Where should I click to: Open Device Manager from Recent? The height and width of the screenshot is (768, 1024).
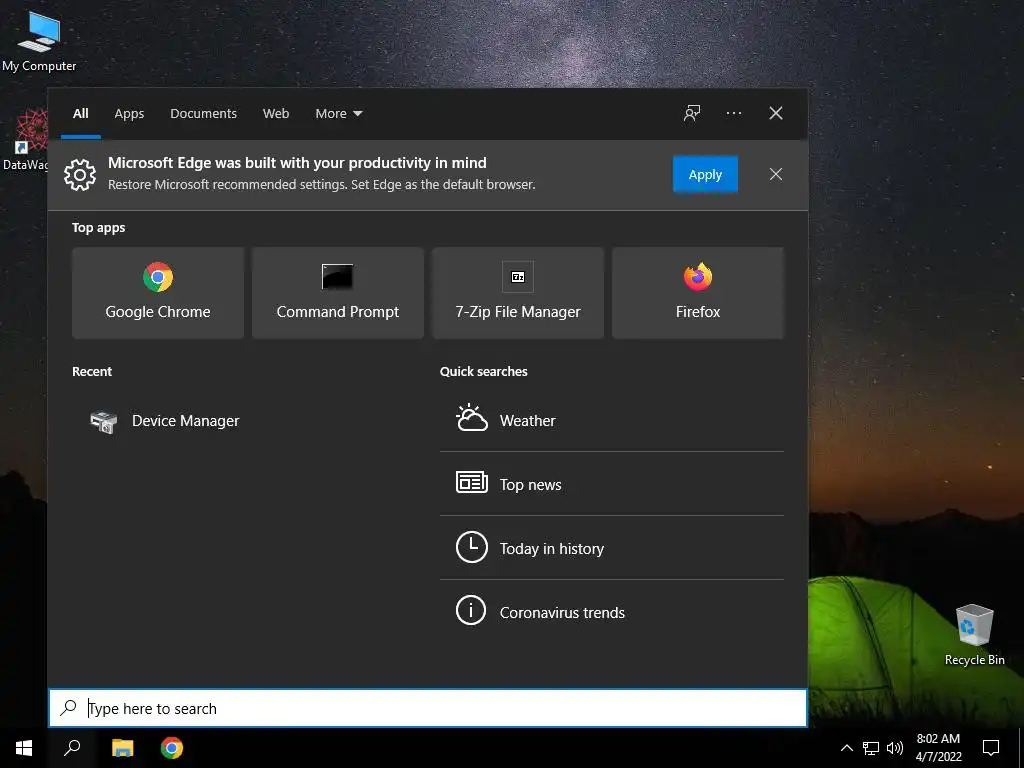coord(165,421)
